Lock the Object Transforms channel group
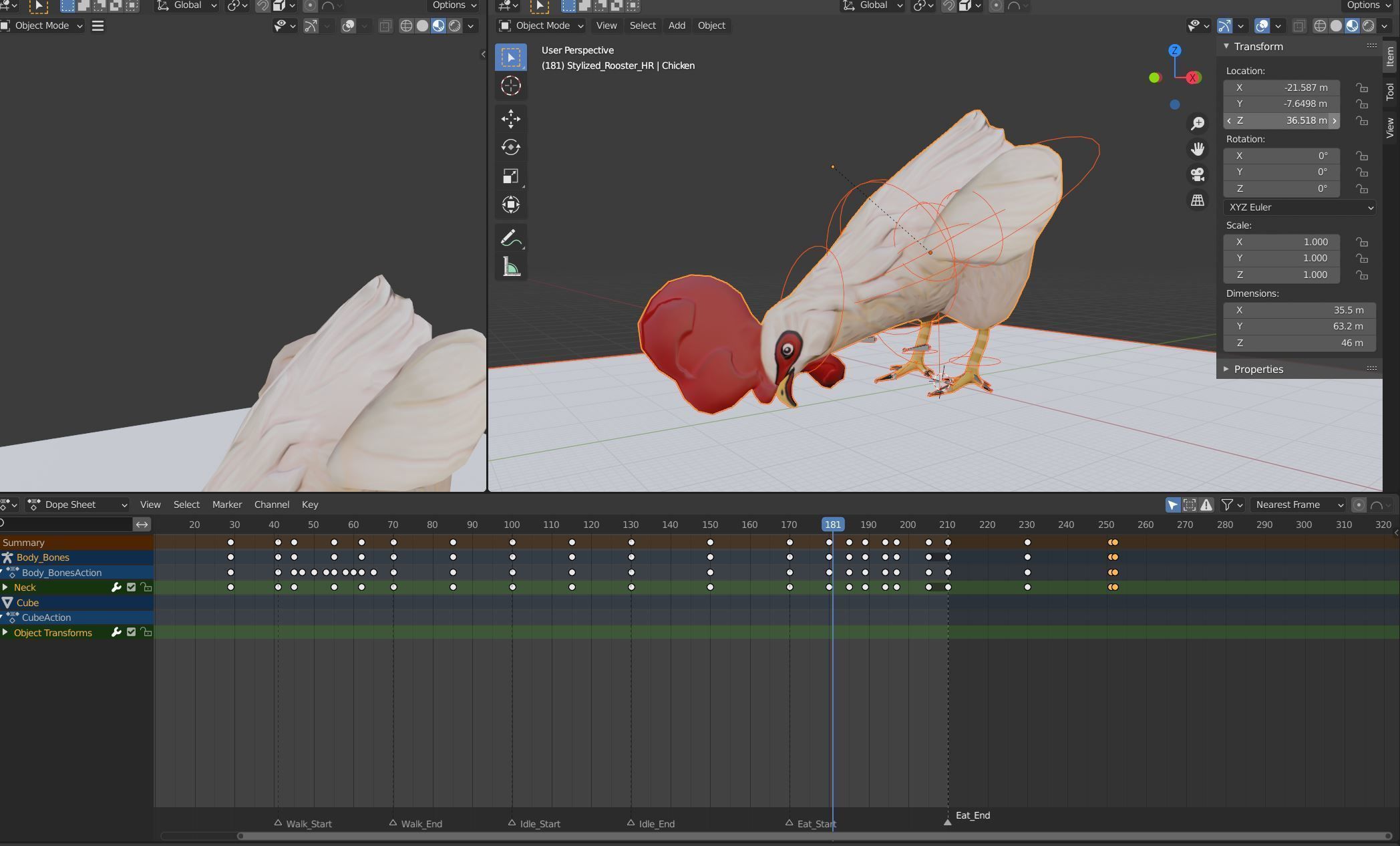The image size is (1400, 846). tap(146, 632)
